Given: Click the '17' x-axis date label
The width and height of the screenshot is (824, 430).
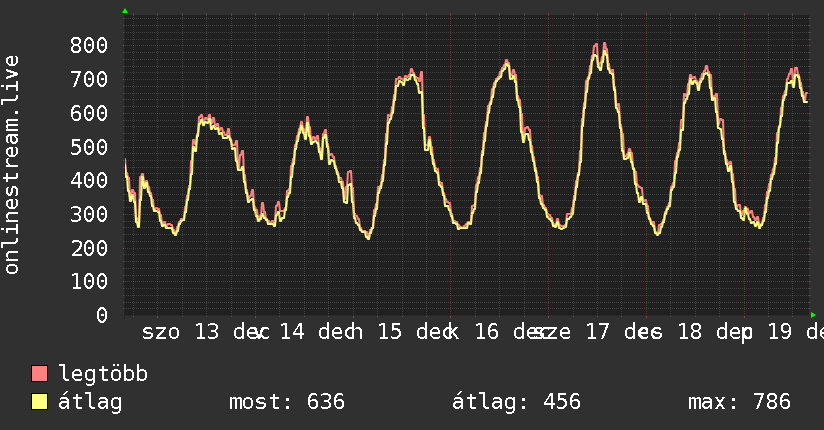Looking at the screenshot, I should (598, 332).
